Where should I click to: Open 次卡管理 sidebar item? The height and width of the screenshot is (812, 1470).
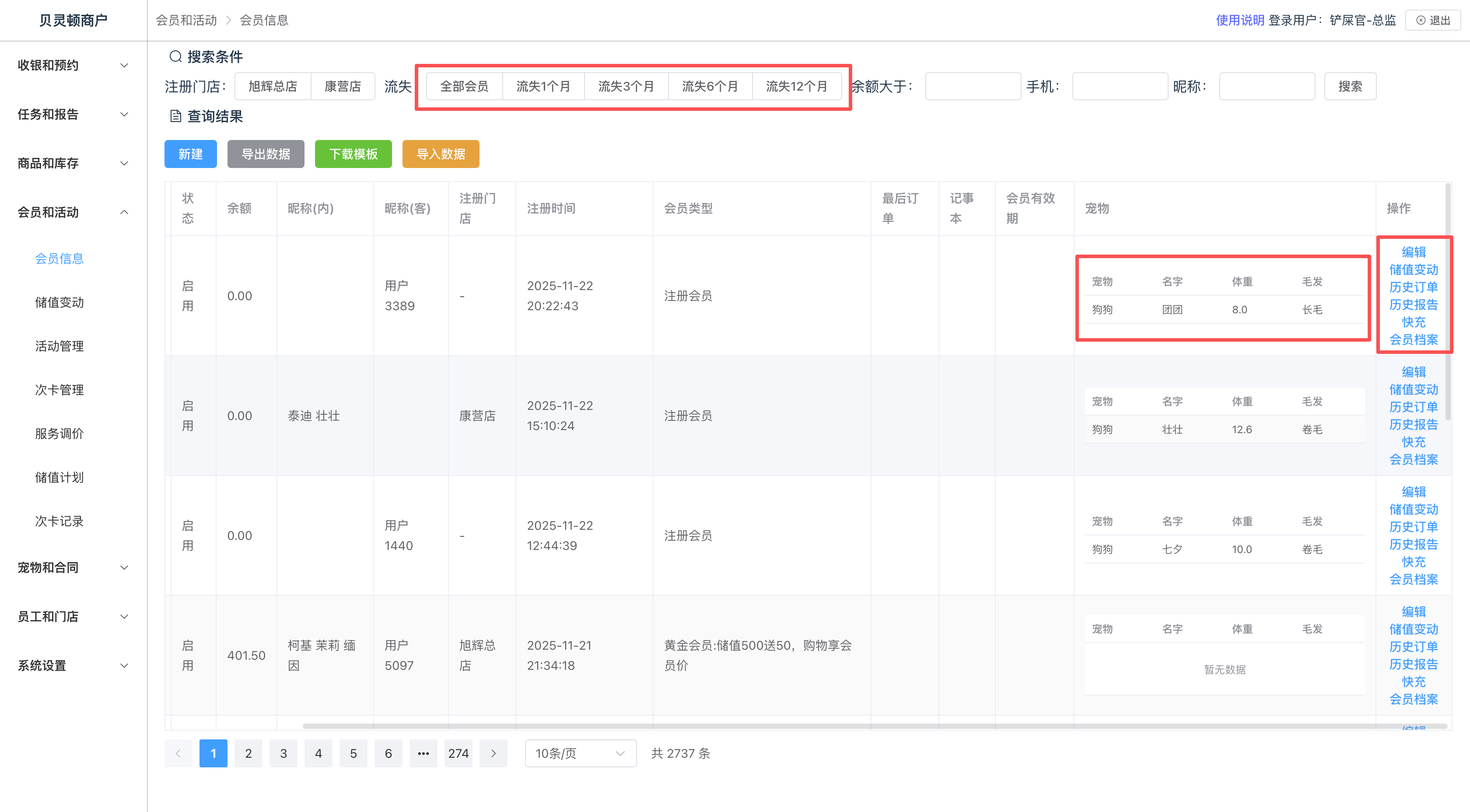59,390
